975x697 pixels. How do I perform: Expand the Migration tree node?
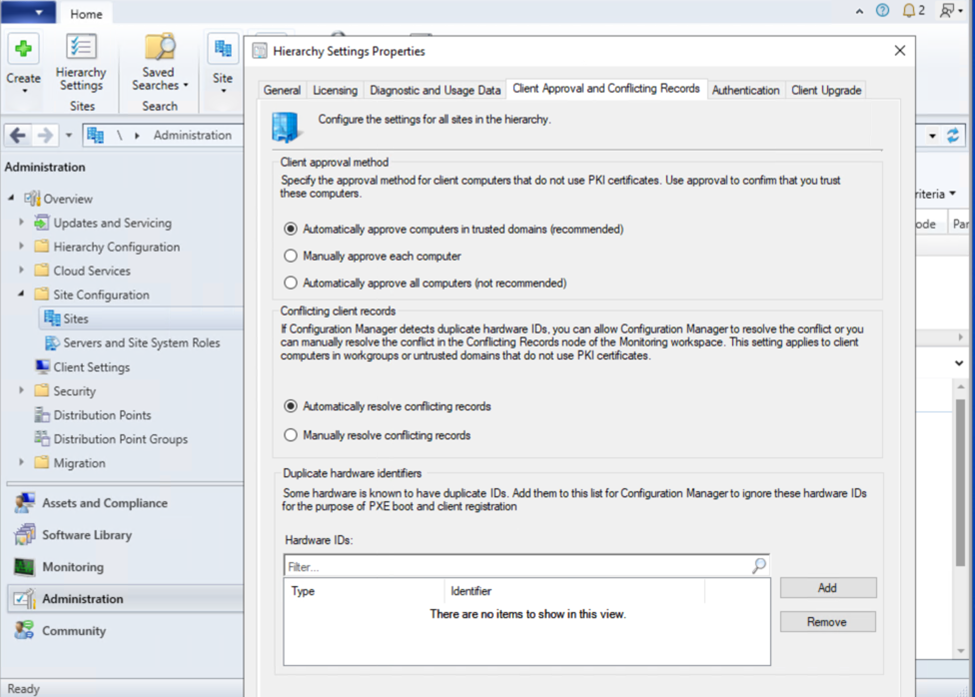(x=21, y=462)
